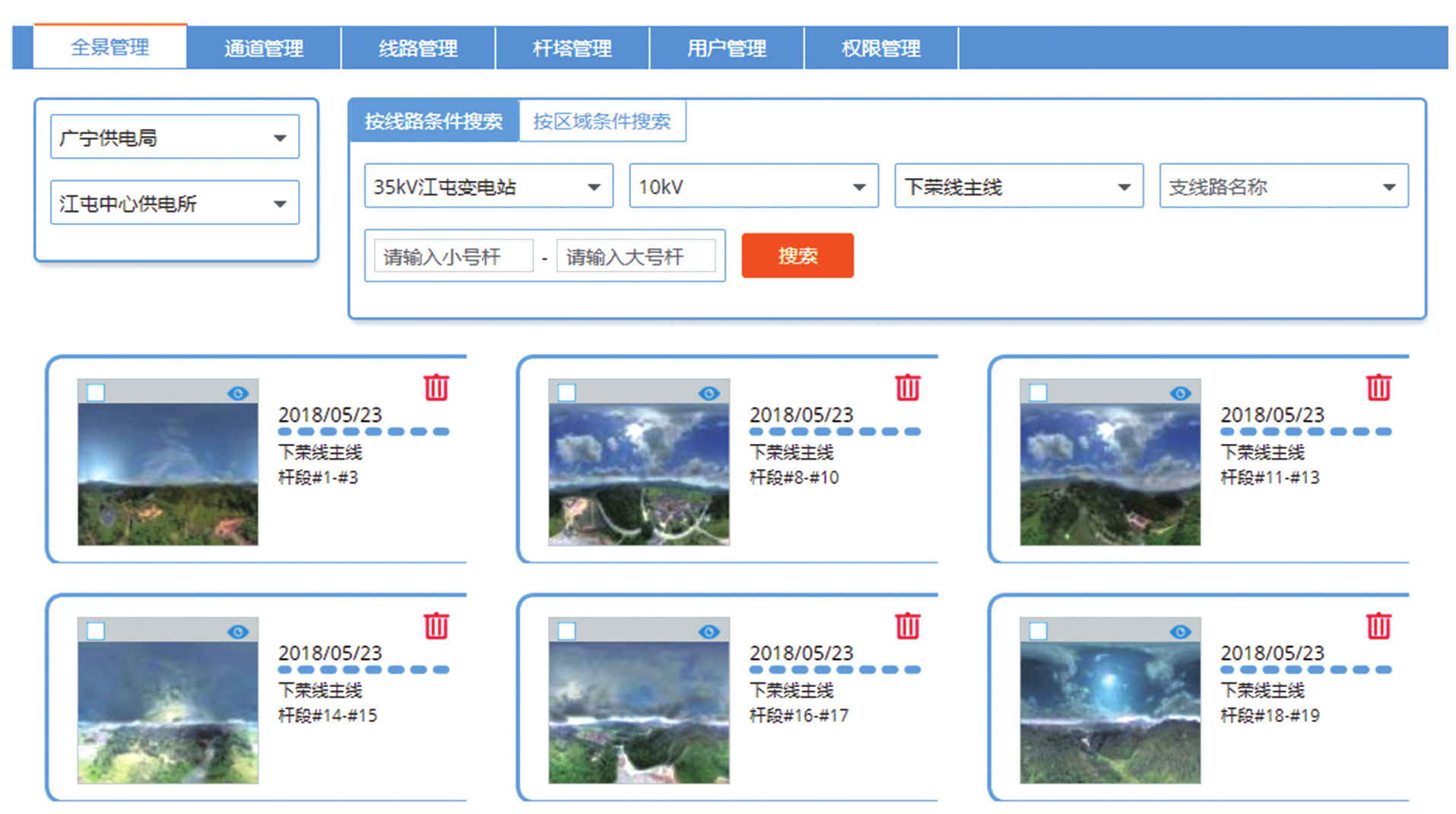Open the 支线路名称 dropdown
Viewport: 1456px width, 814px height.
click(x=1284, y=186)
